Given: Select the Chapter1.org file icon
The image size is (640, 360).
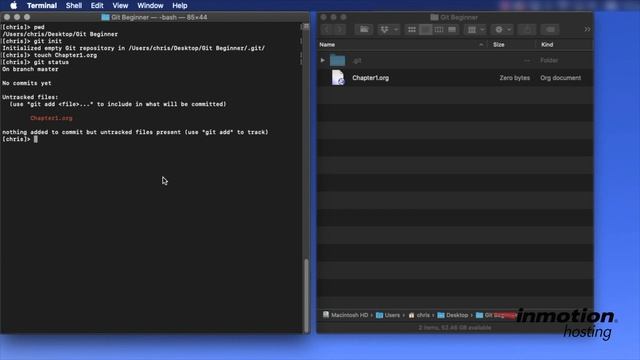Looking at the screenshot, I should (338, 78).
